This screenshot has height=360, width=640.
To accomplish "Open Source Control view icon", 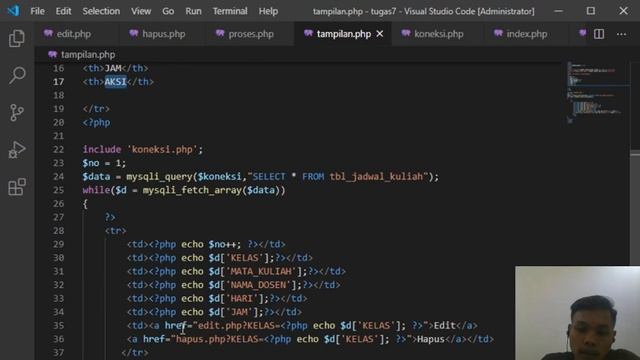I will click(x=17, y=112).
